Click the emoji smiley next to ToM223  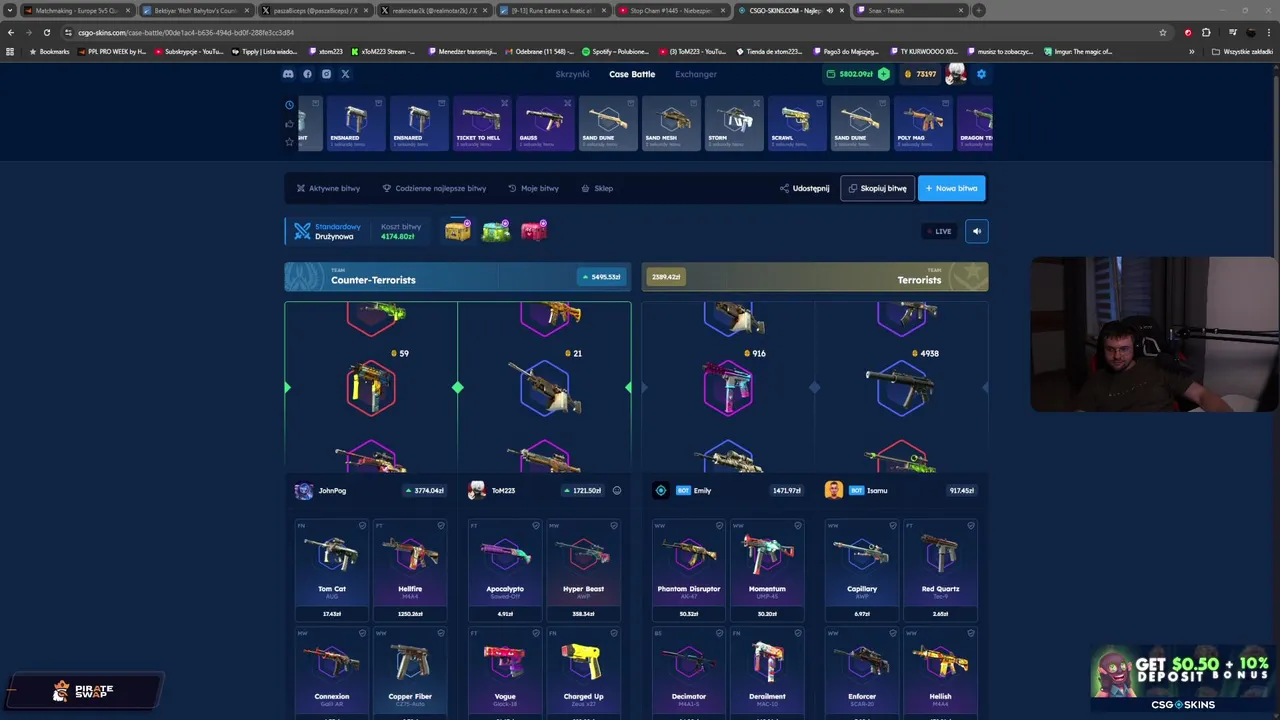[x=617, y=490]
